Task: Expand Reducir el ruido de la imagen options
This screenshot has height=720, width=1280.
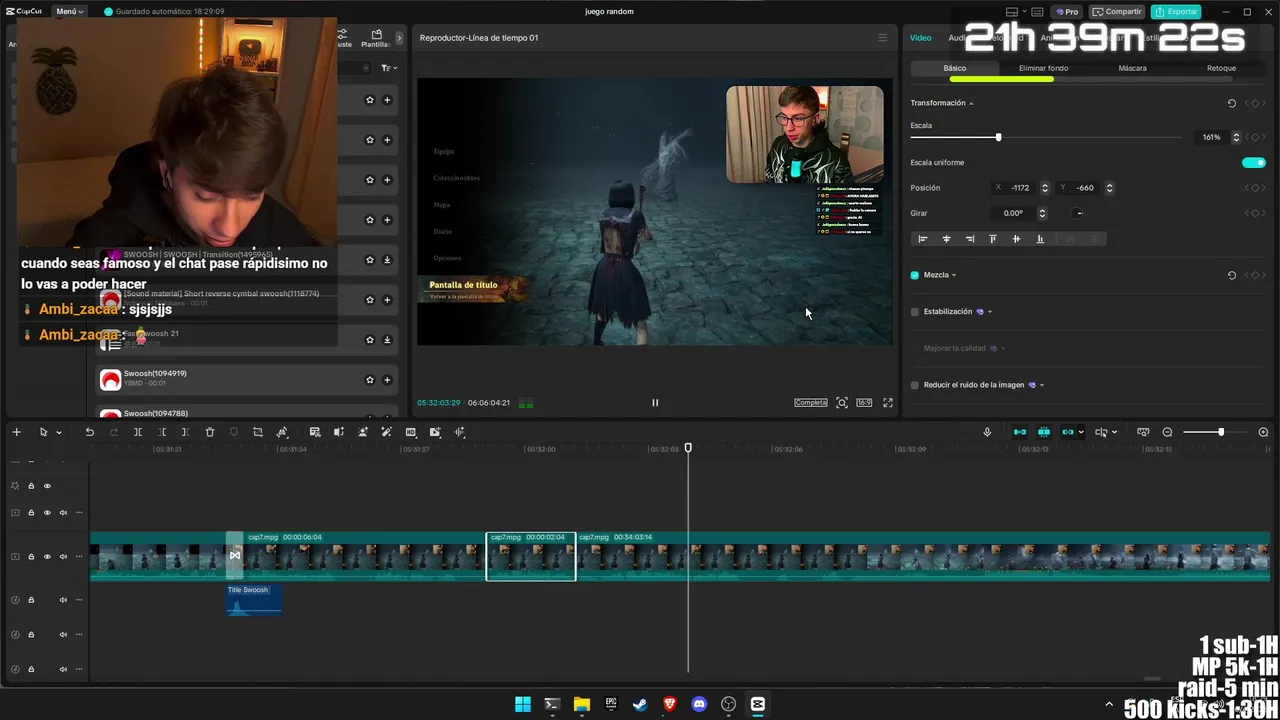Action: tap(1043, 385)
